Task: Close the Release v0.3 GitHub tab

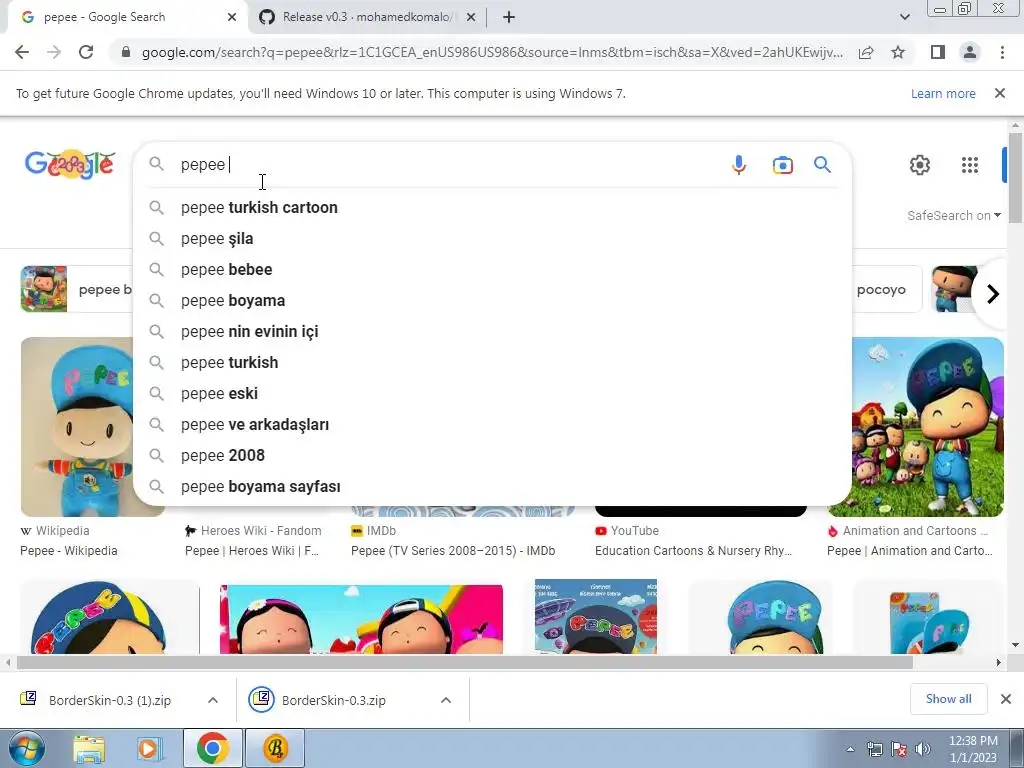Action: tap(471, 17)
